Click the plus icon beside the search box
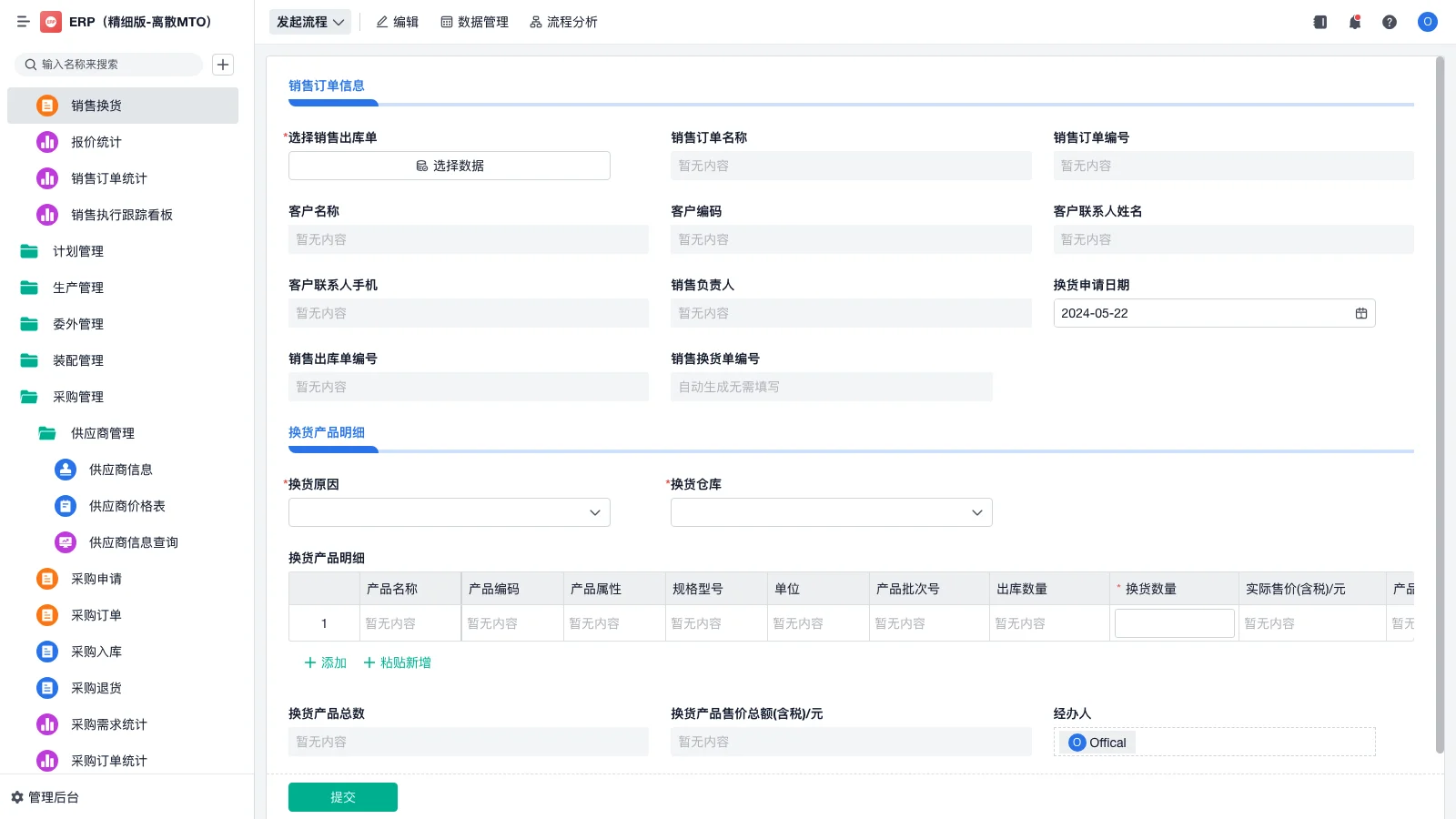The image size is (1456, 819). tap(222, 65)
